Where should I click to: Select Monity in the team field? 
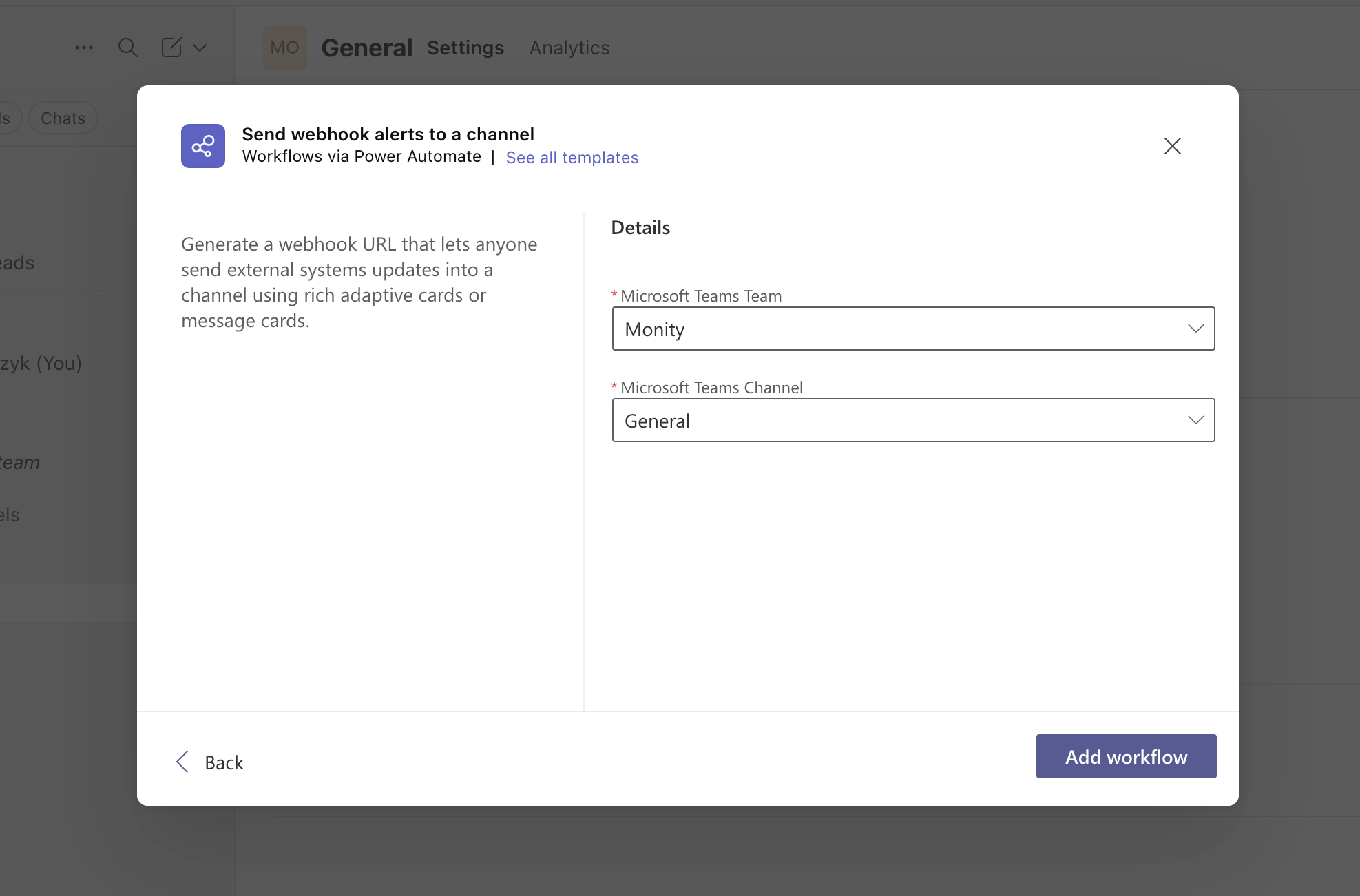(757, 329)
